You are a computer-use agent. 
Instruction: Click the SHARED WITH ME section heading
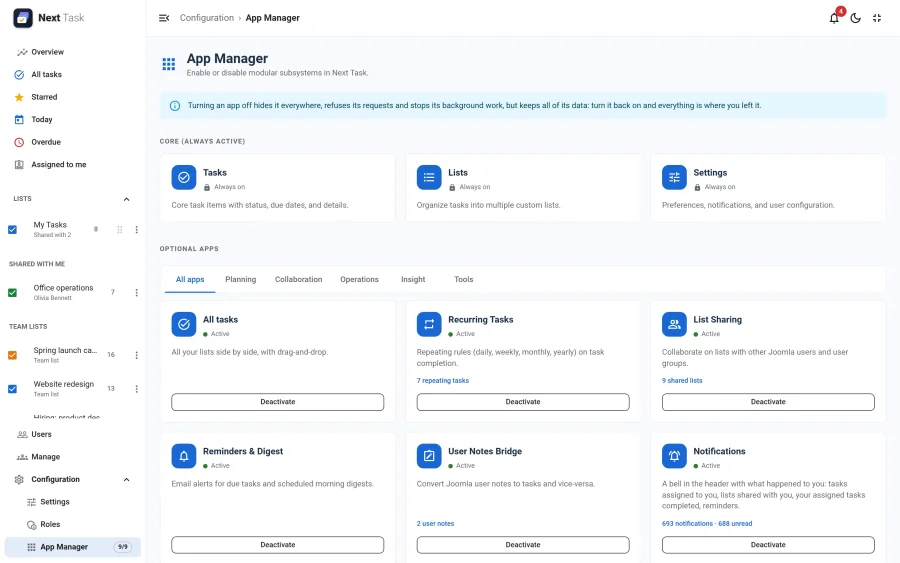coord(37,264)
